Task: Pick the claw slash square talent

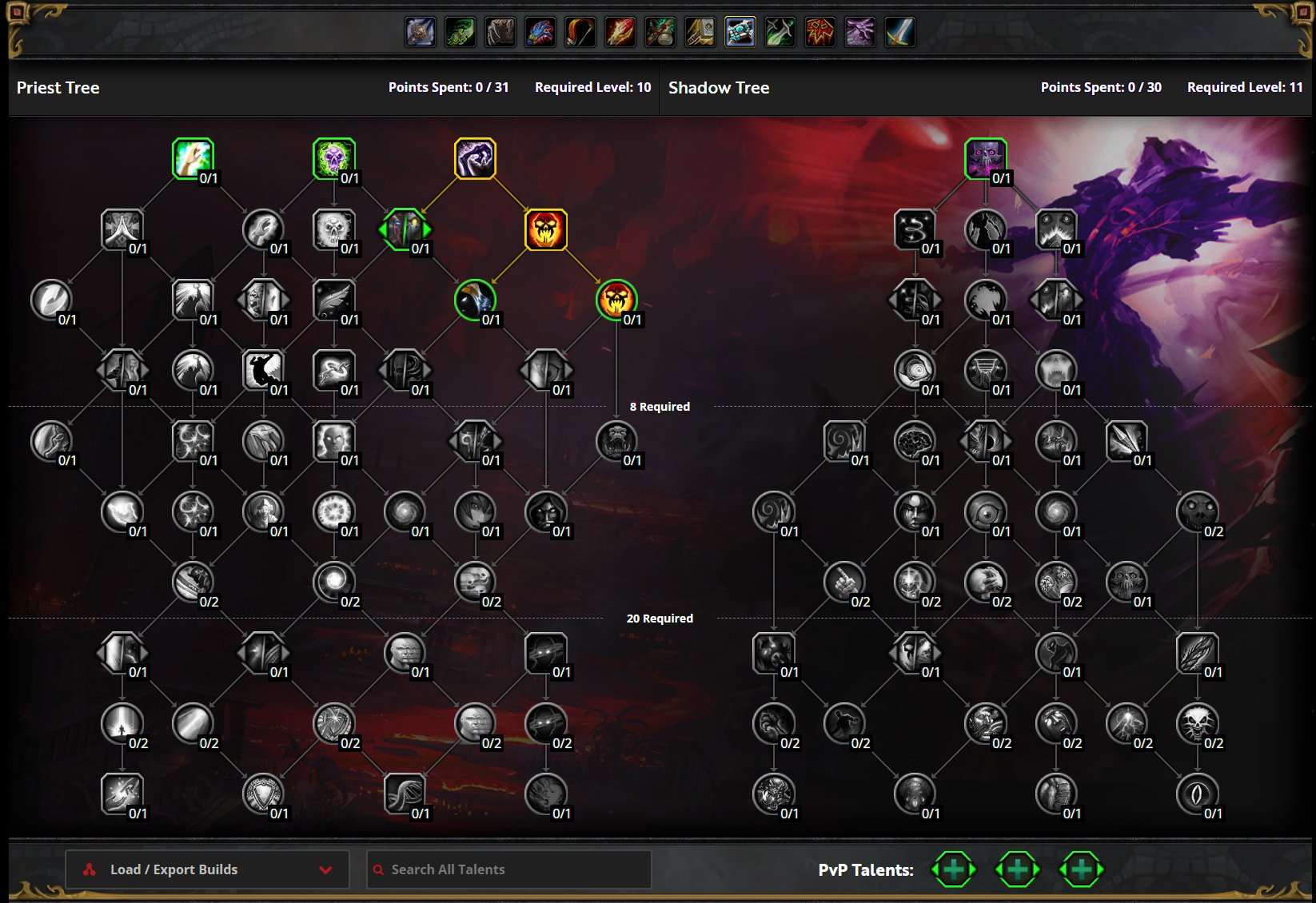Action: click(x=1197, y=652)
